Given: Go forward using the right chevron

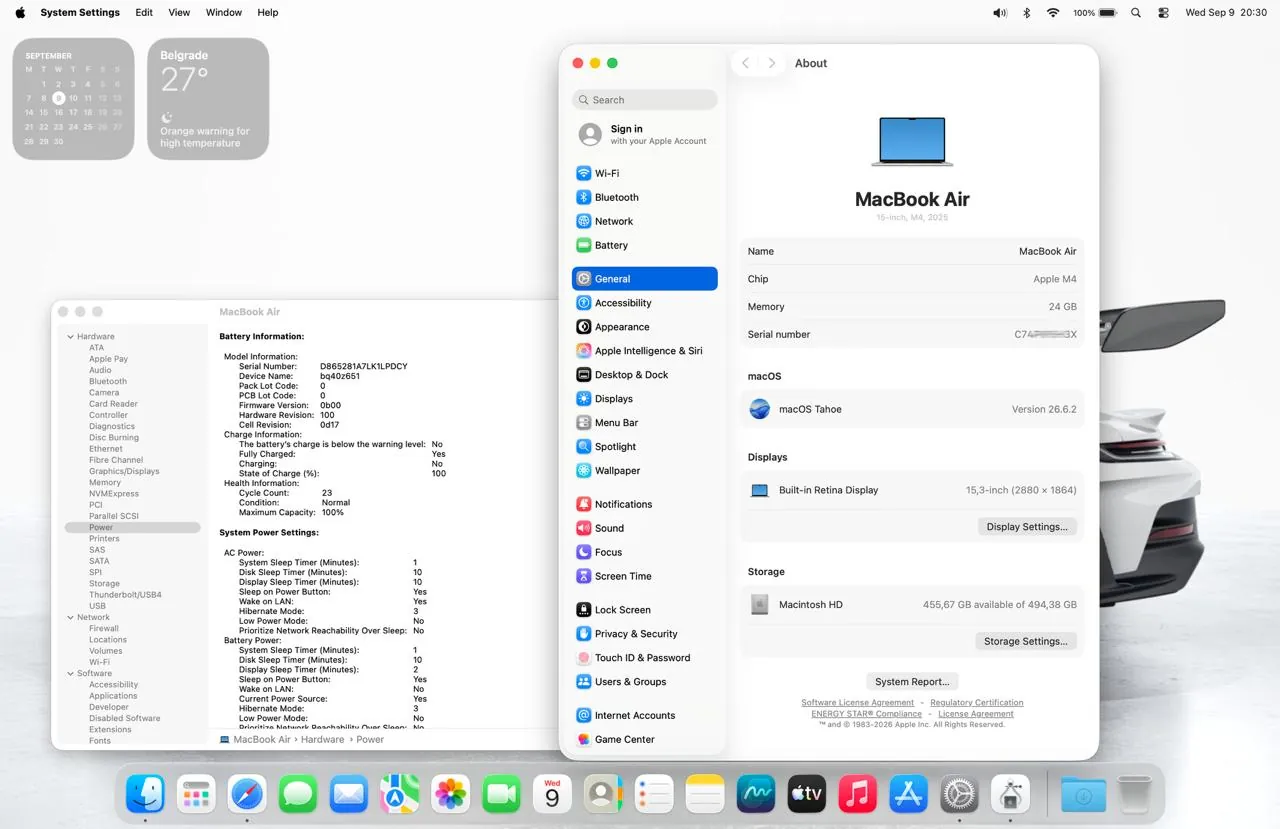Looking at the screenshot, I should (771, 63).
